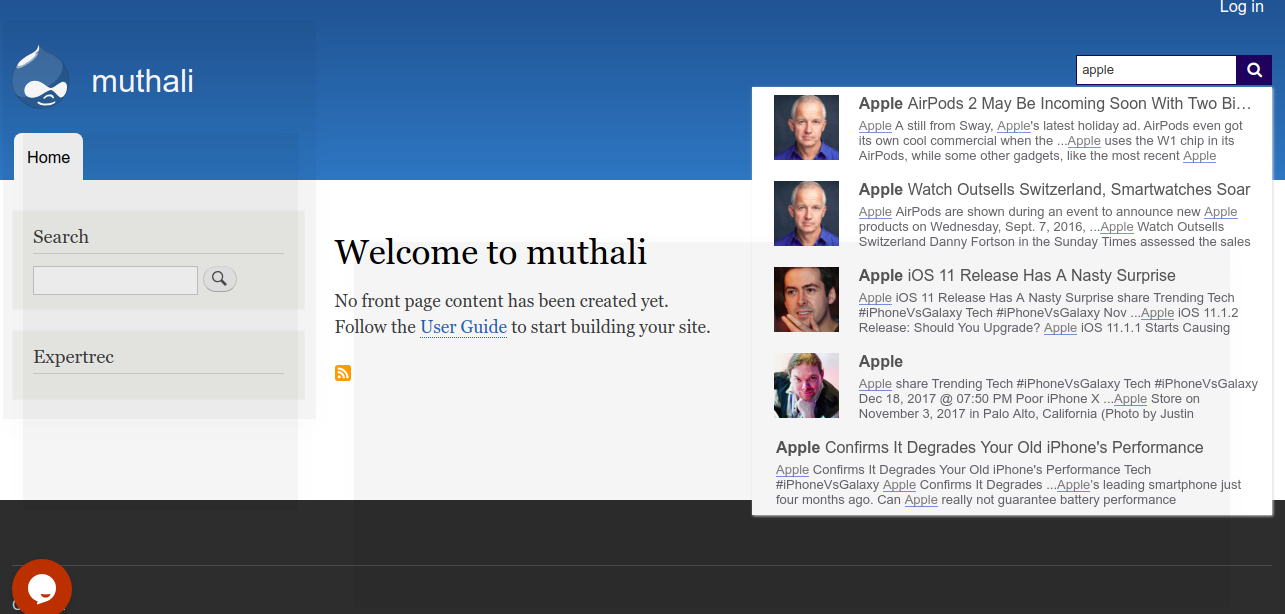The height and width of the screenshot is (614, 1285).
Task: Click the orange RSS feed icon
Action: 343,373
